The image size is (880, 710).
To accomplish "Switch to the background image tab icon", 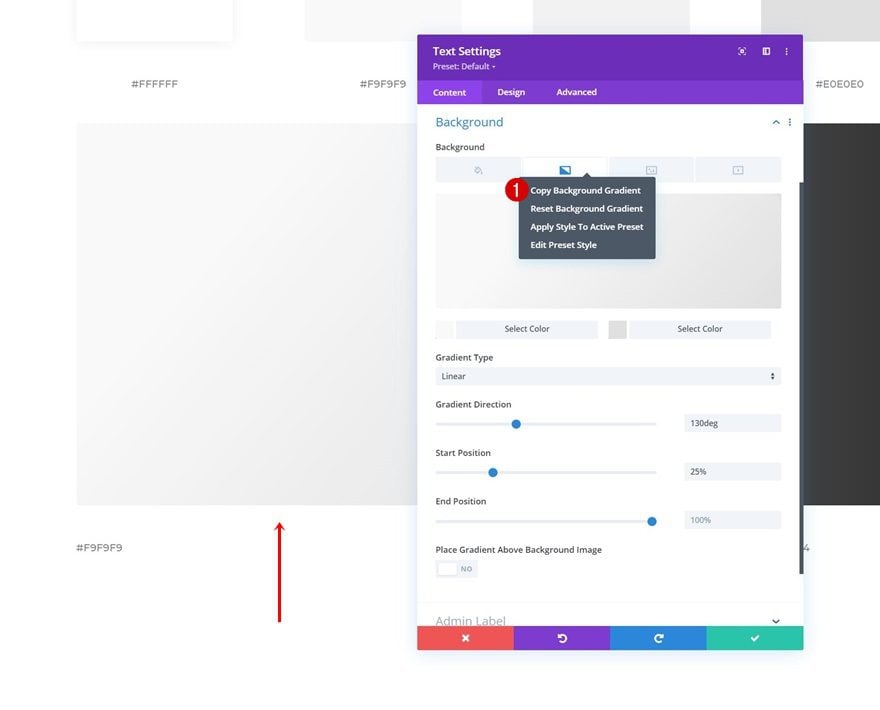I will point(651,170).
